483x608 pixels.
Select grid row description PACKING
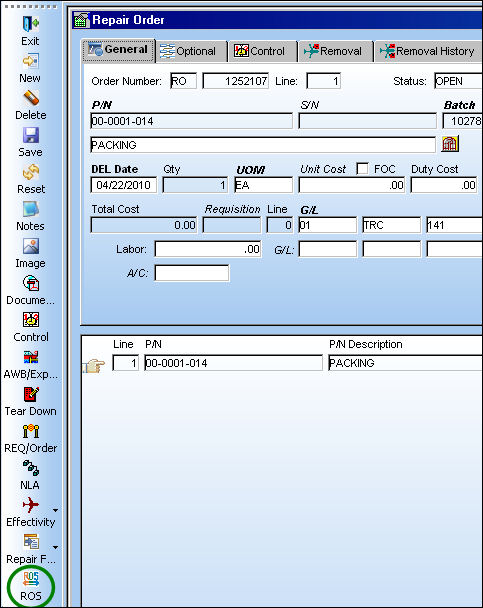pyautogui.click(x=405, y=363)
